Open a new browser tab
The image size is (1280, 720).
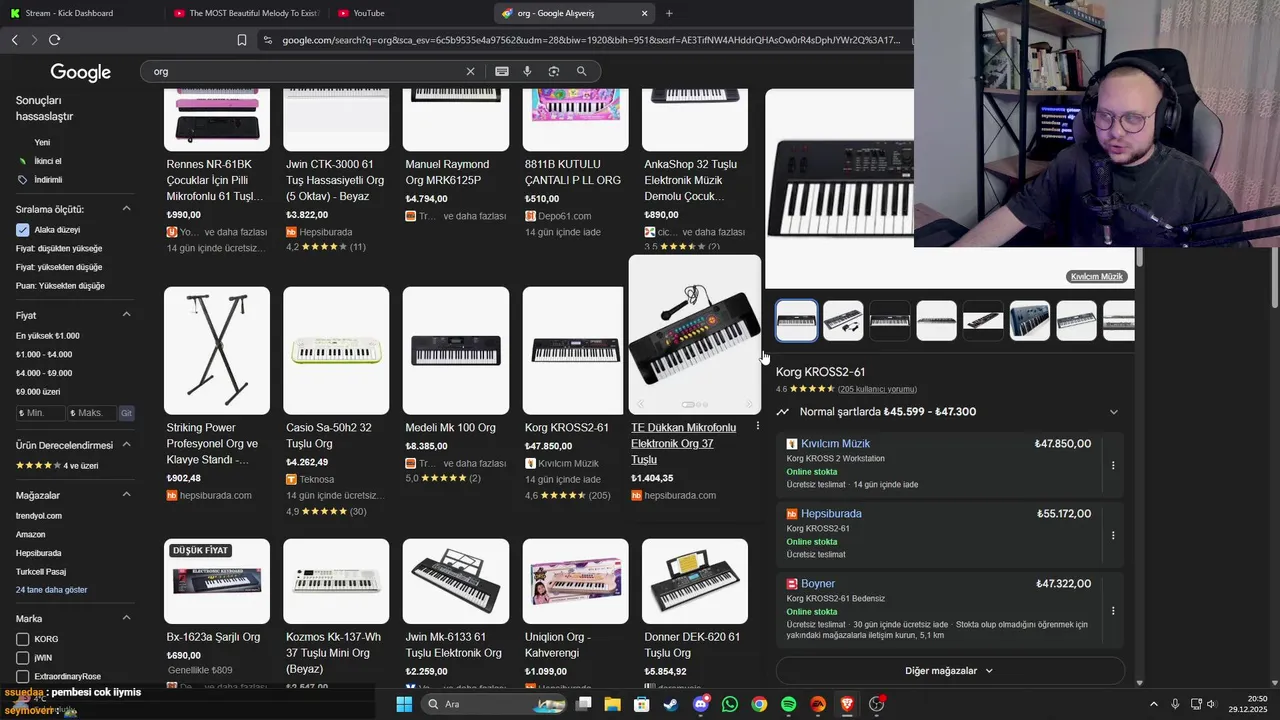coord(669,13)
